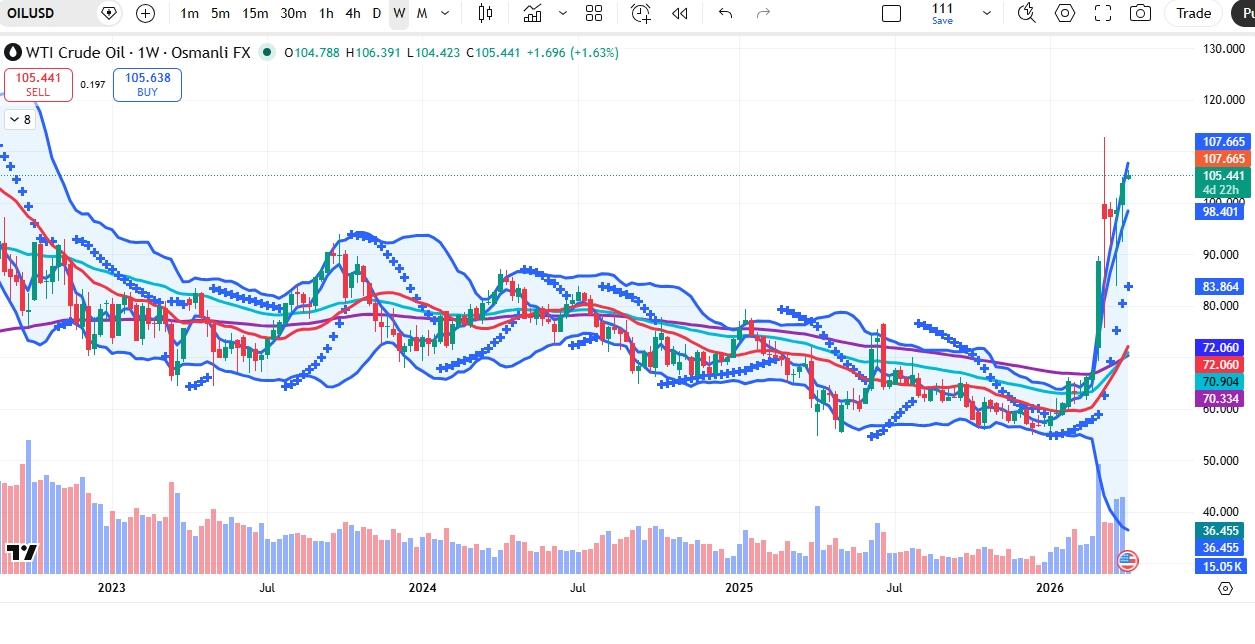Viewport: 1255px width, 644px height.
Task: Enter fullscreen chart mode
Action: [x=1102, y=13]
